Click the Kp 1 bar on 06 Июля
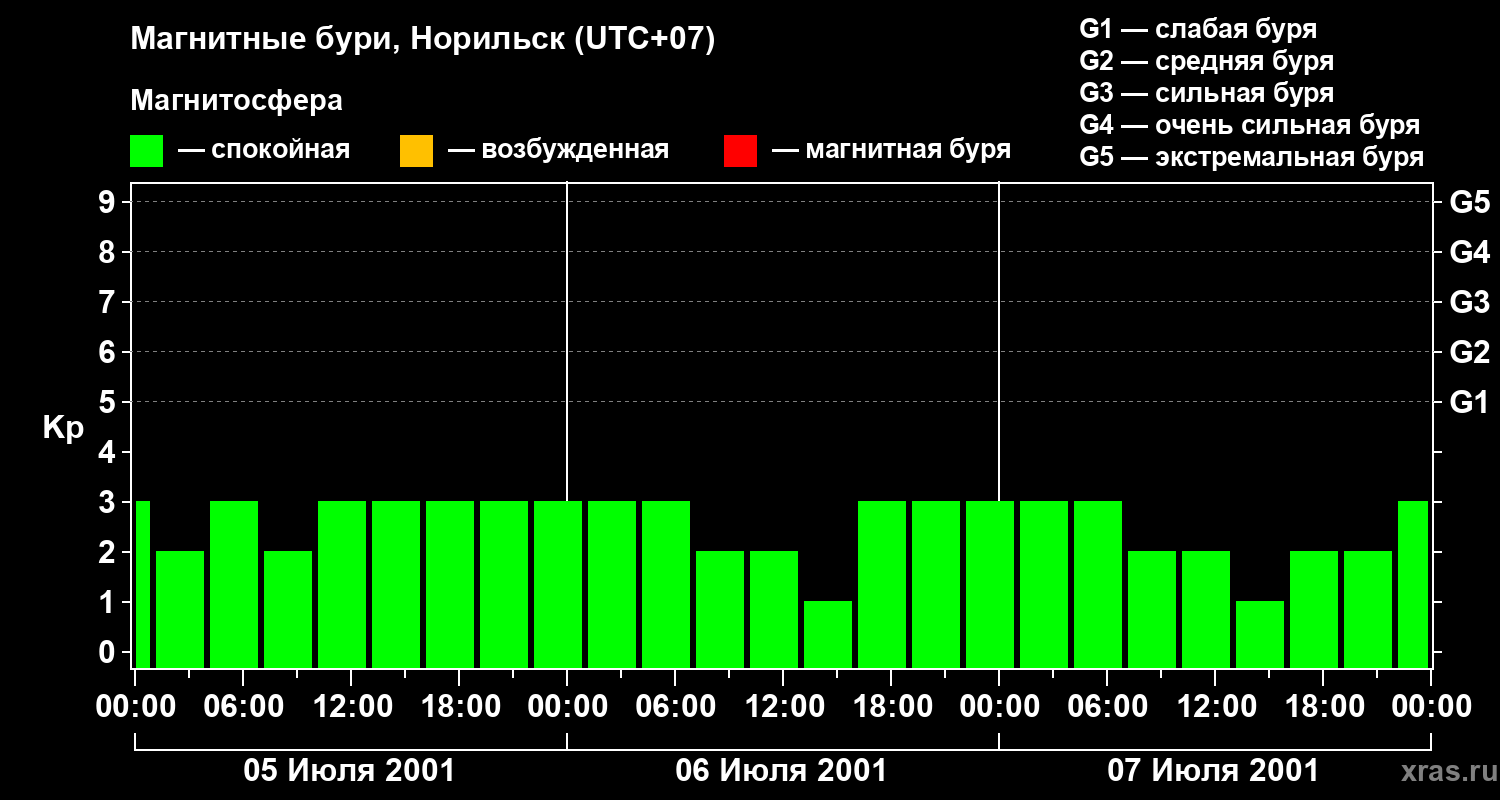 (x=828, y=634)
